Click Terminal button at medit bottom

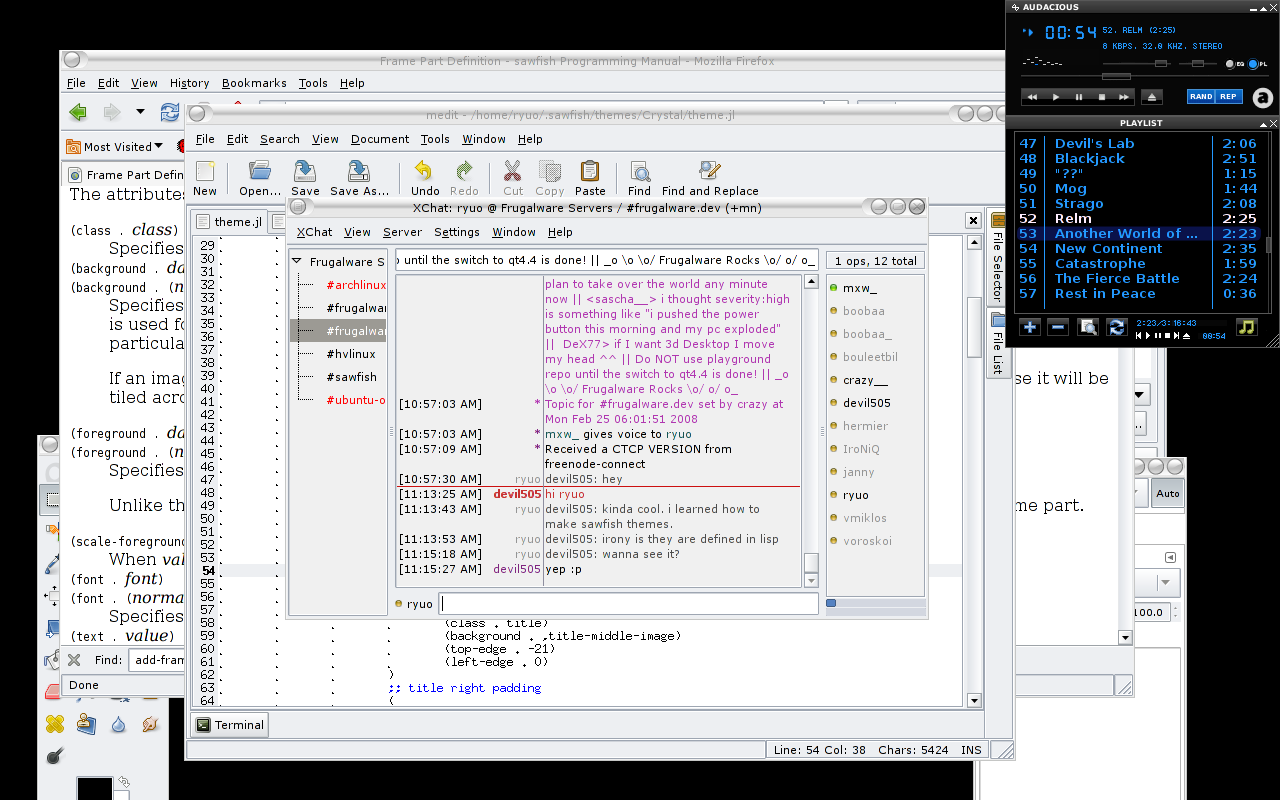coord(230,725)
